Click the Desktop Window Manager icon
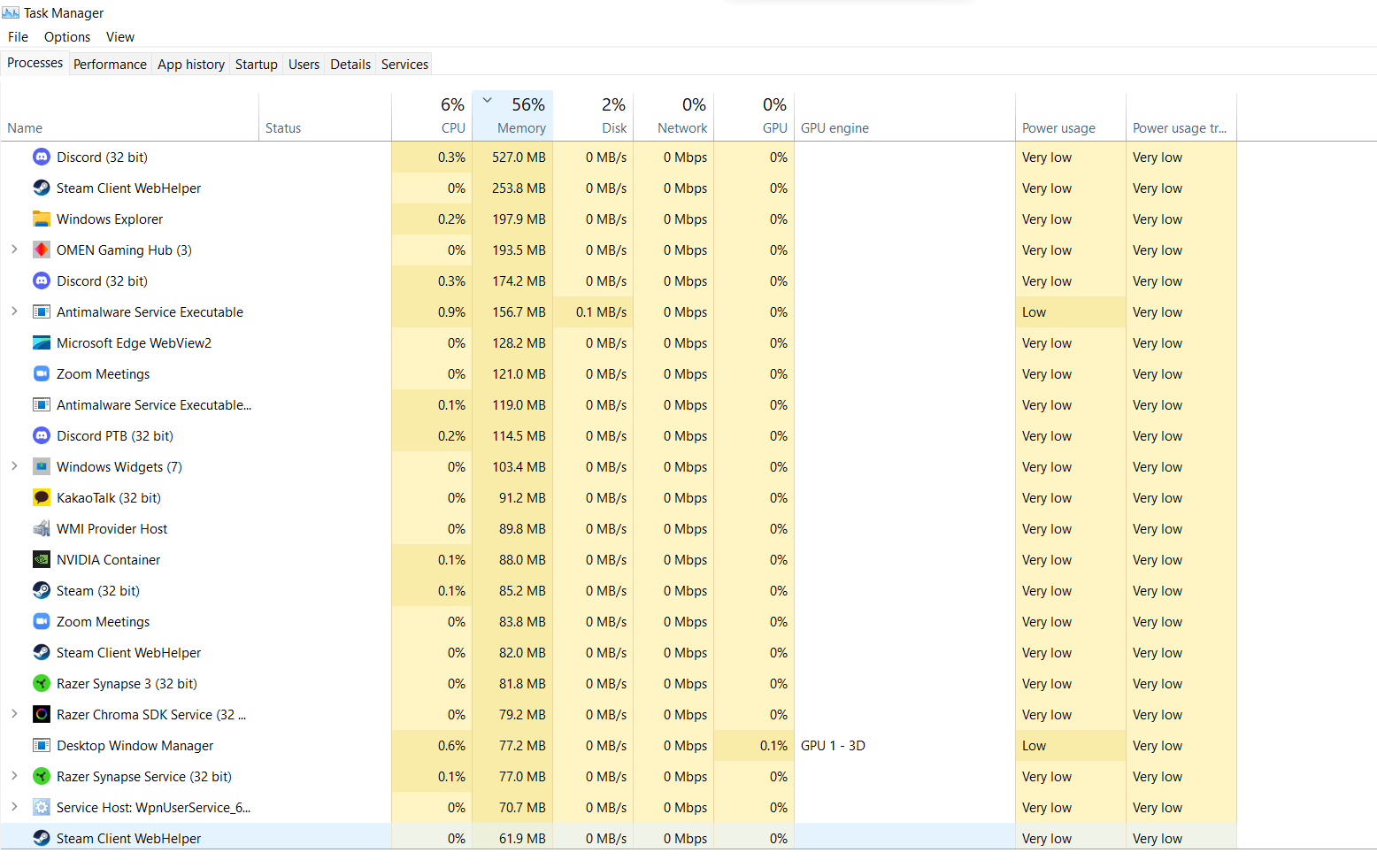This screenshot has width=1377, height=868. pos(42,745)
